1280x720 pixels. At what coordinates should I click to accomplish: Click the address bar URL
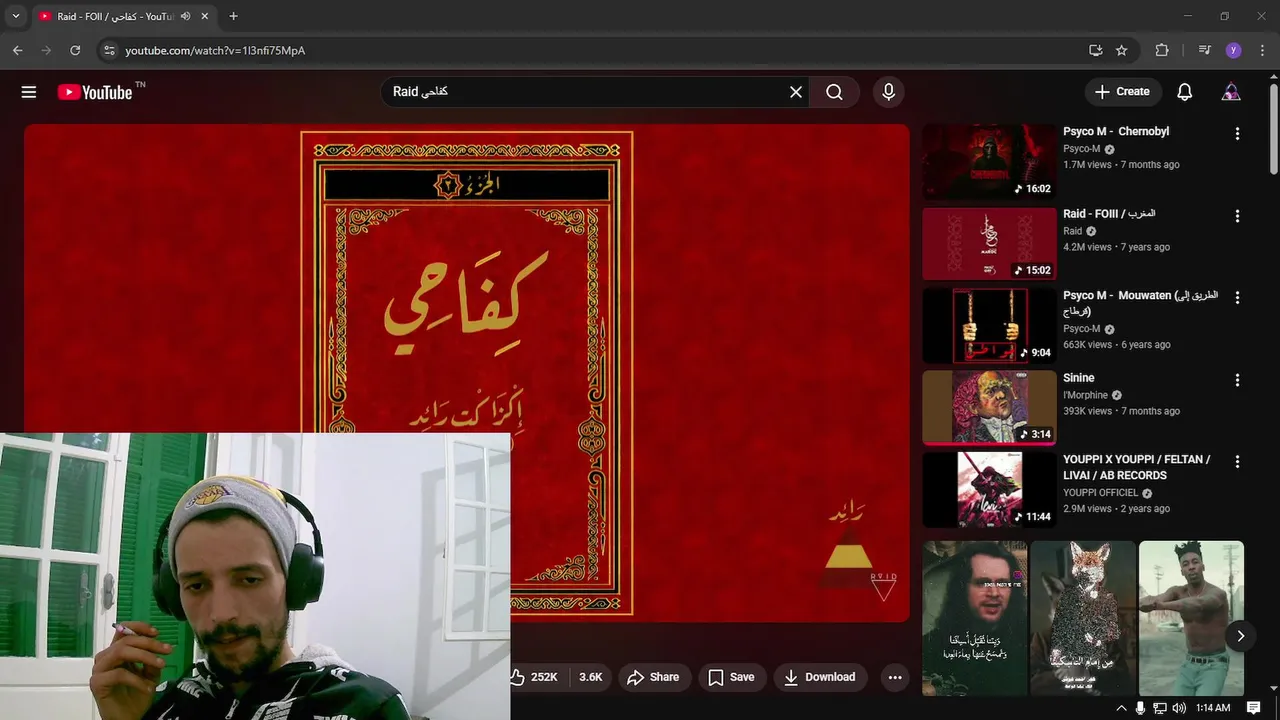(x=215, y=50)
